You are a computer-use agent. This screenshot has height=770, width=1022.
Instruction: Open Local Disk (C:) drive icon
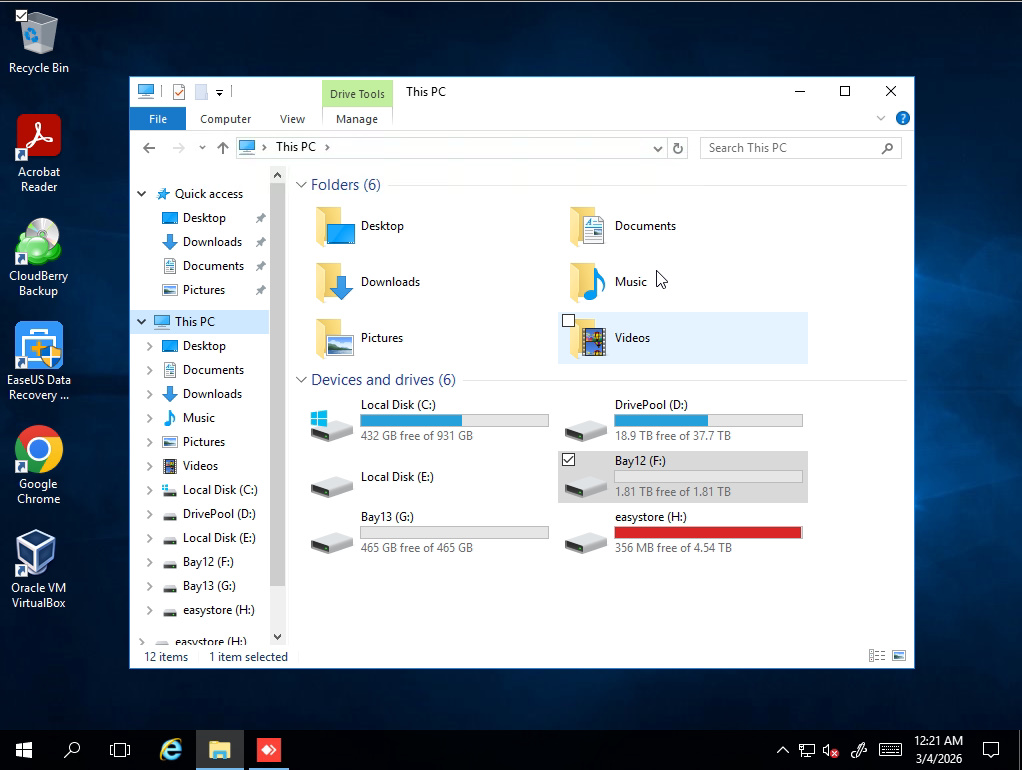[332, 425]
